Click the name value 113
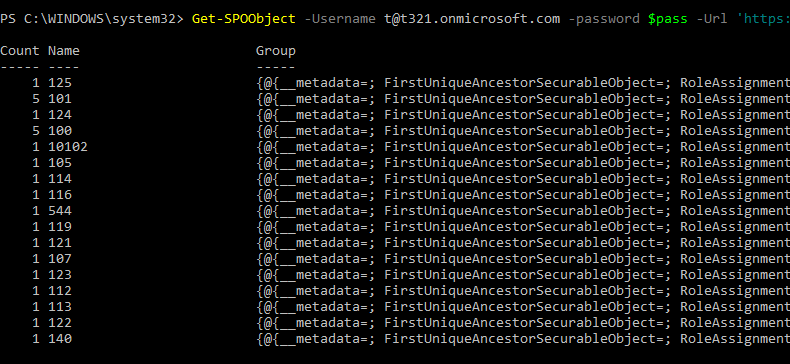Viewport: 790px width, 364px height. pyautogui.click(x=60, y=307)
